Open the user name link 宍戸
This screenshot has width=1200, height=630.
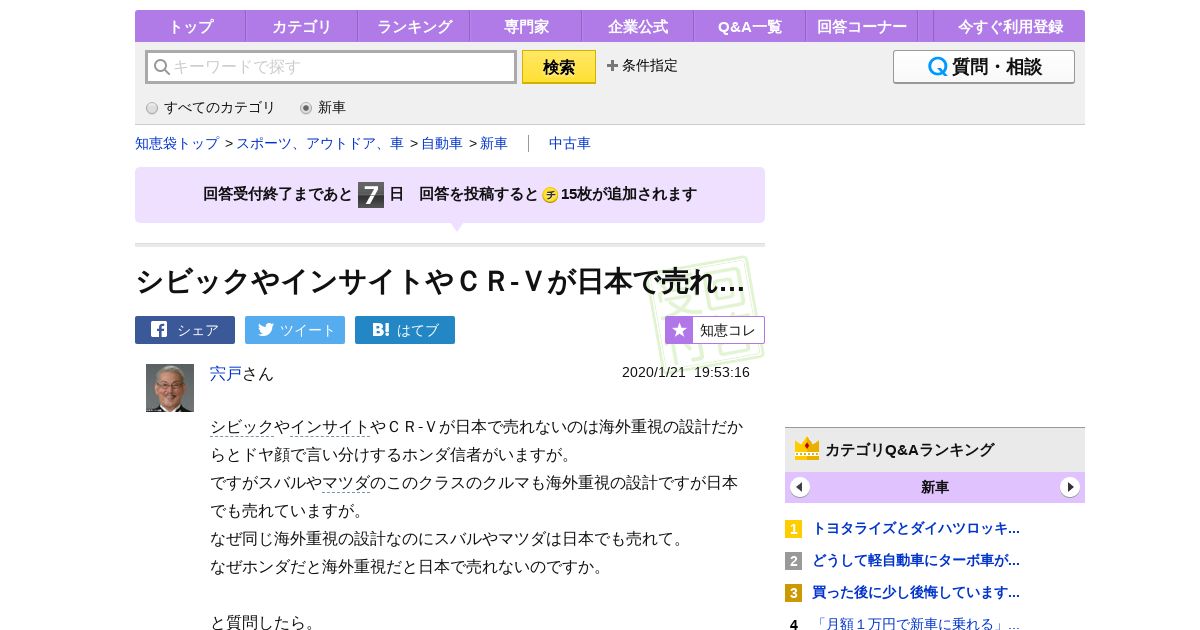(x=226, y=373)
